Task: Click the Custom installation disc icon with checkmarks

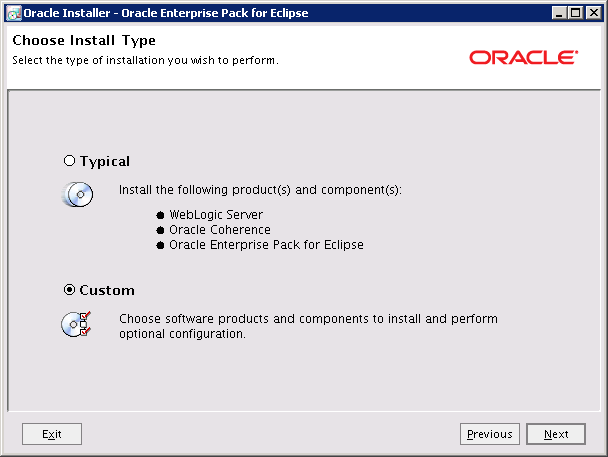Action: click(77, 324)
